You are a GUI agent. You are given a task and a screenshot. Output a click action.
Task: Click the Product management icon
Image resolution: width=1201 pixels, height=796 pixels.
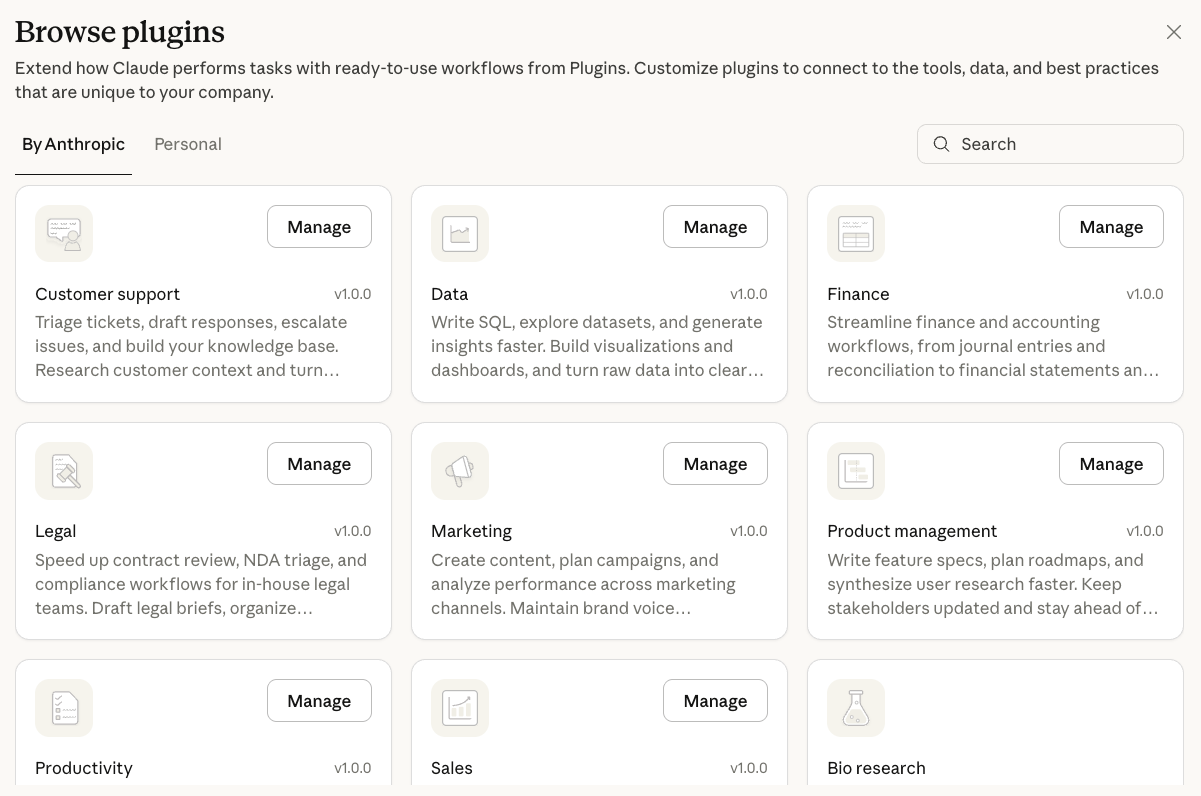coord(856,470)
